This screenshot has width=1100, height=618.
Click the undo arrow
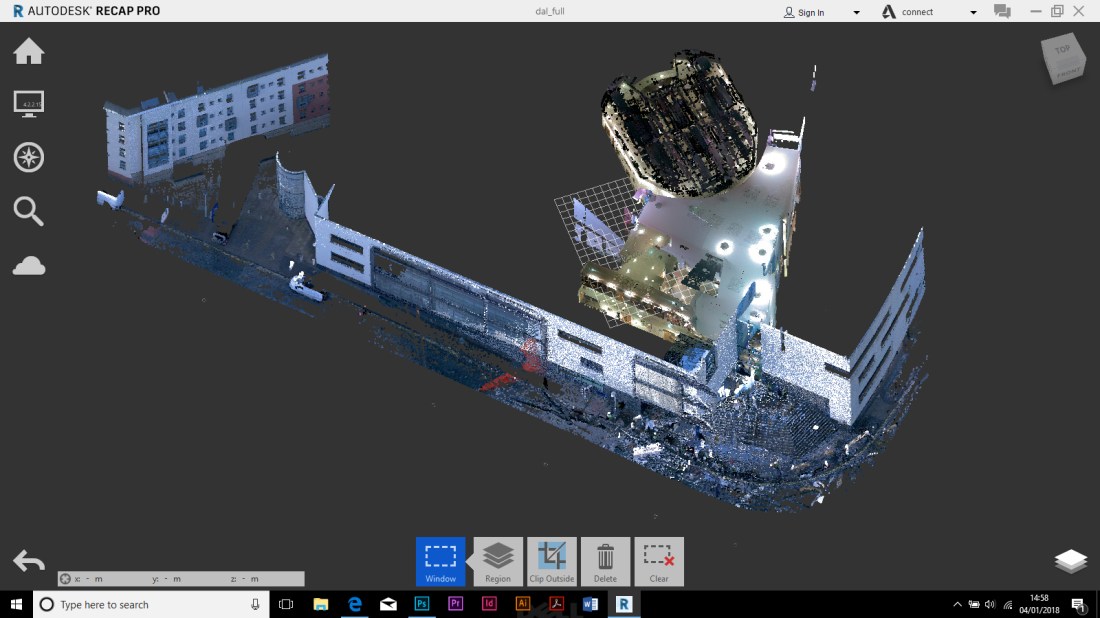[30, 561]
